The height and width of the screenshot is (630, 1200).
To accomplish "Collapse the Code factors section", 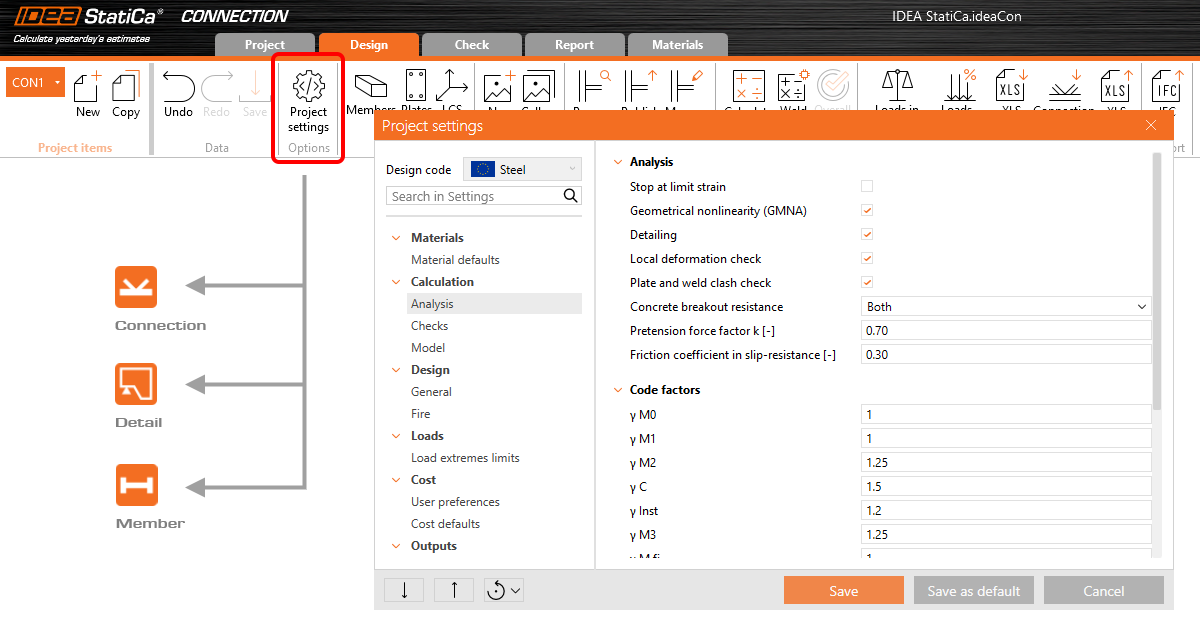I will pos(617,389).
